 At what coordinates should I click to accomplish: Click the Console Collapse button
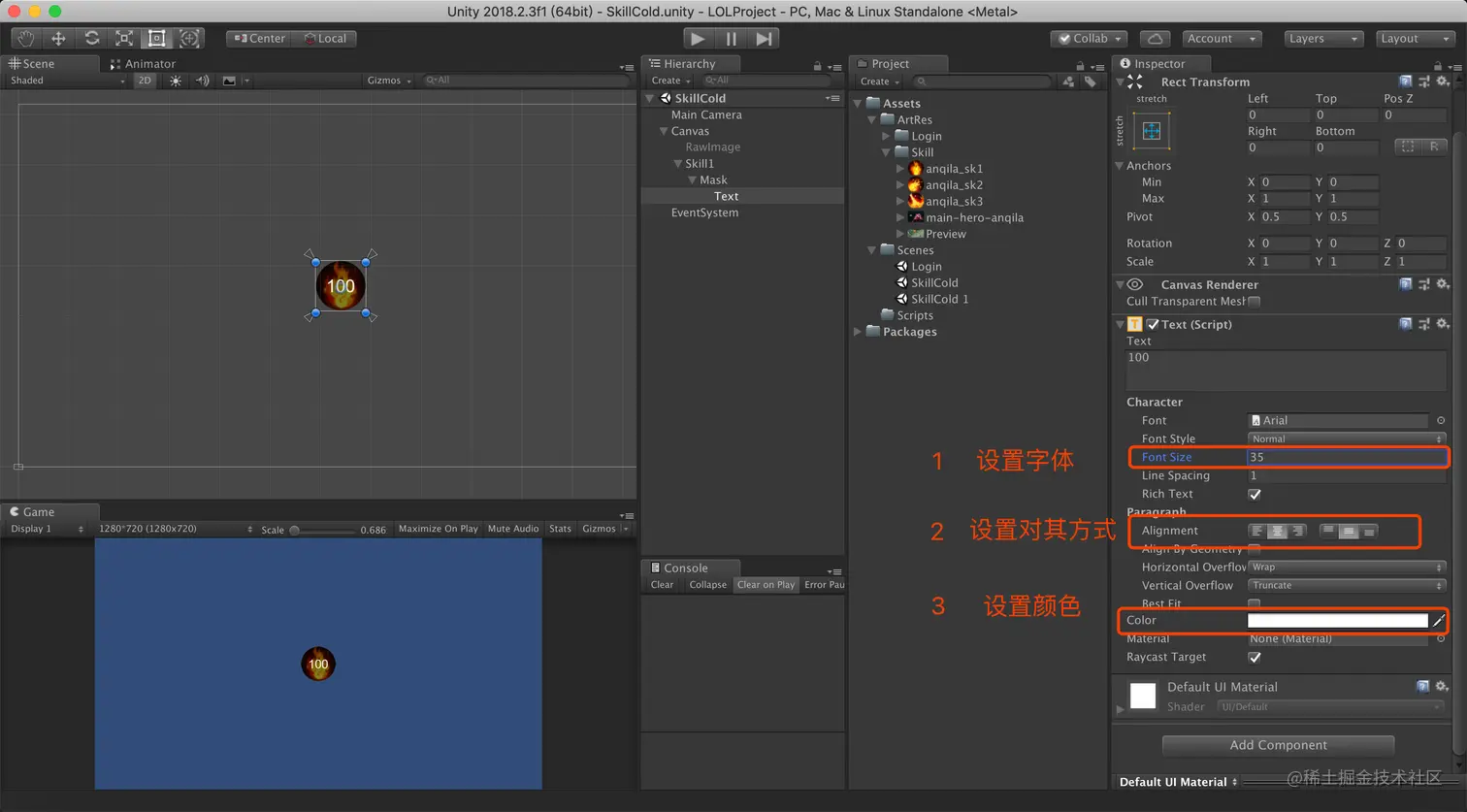coord(707,585)
